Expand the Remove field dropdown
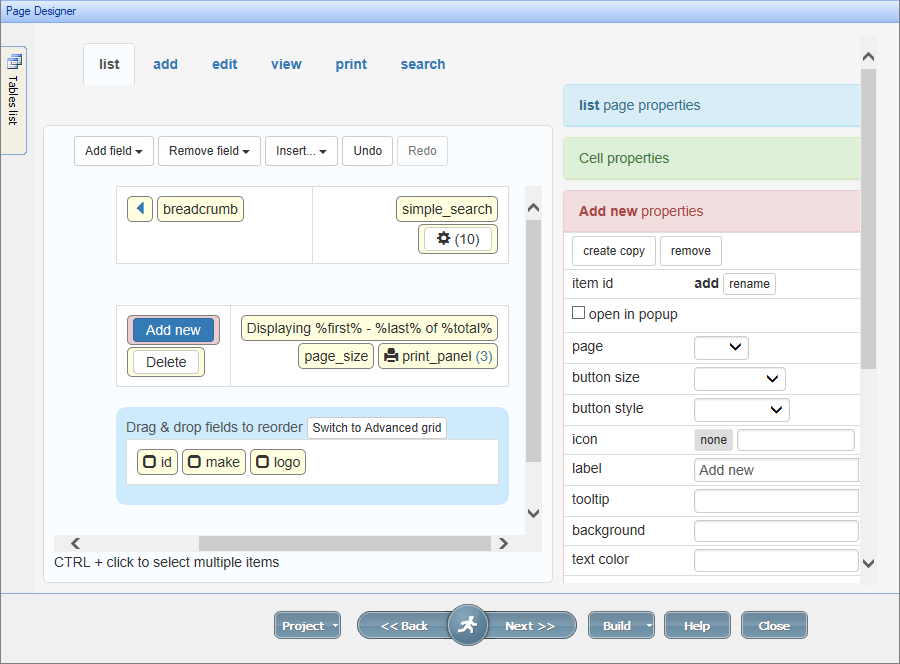 click(209, 151)
